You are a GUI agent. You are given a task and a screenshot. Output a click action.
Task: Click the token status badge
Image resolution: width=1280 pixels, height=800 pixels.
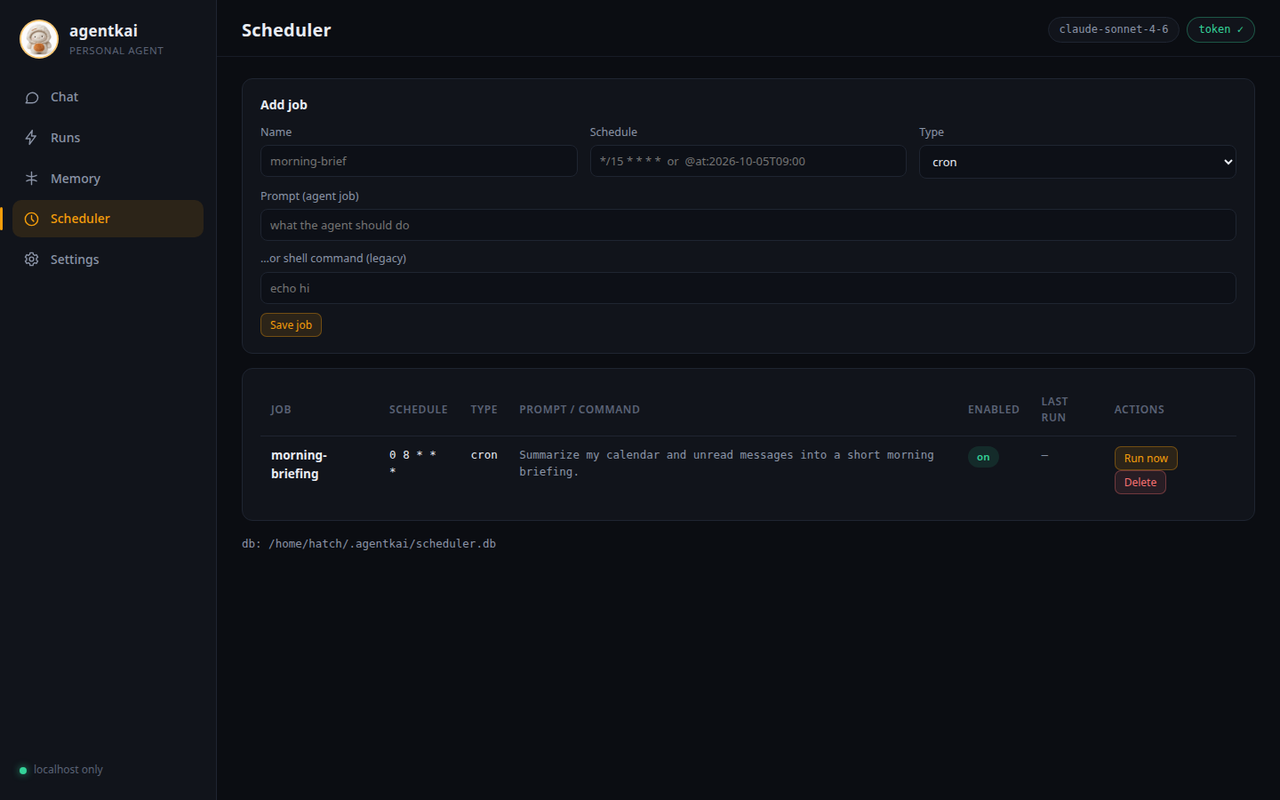(x=1220, y=29)
